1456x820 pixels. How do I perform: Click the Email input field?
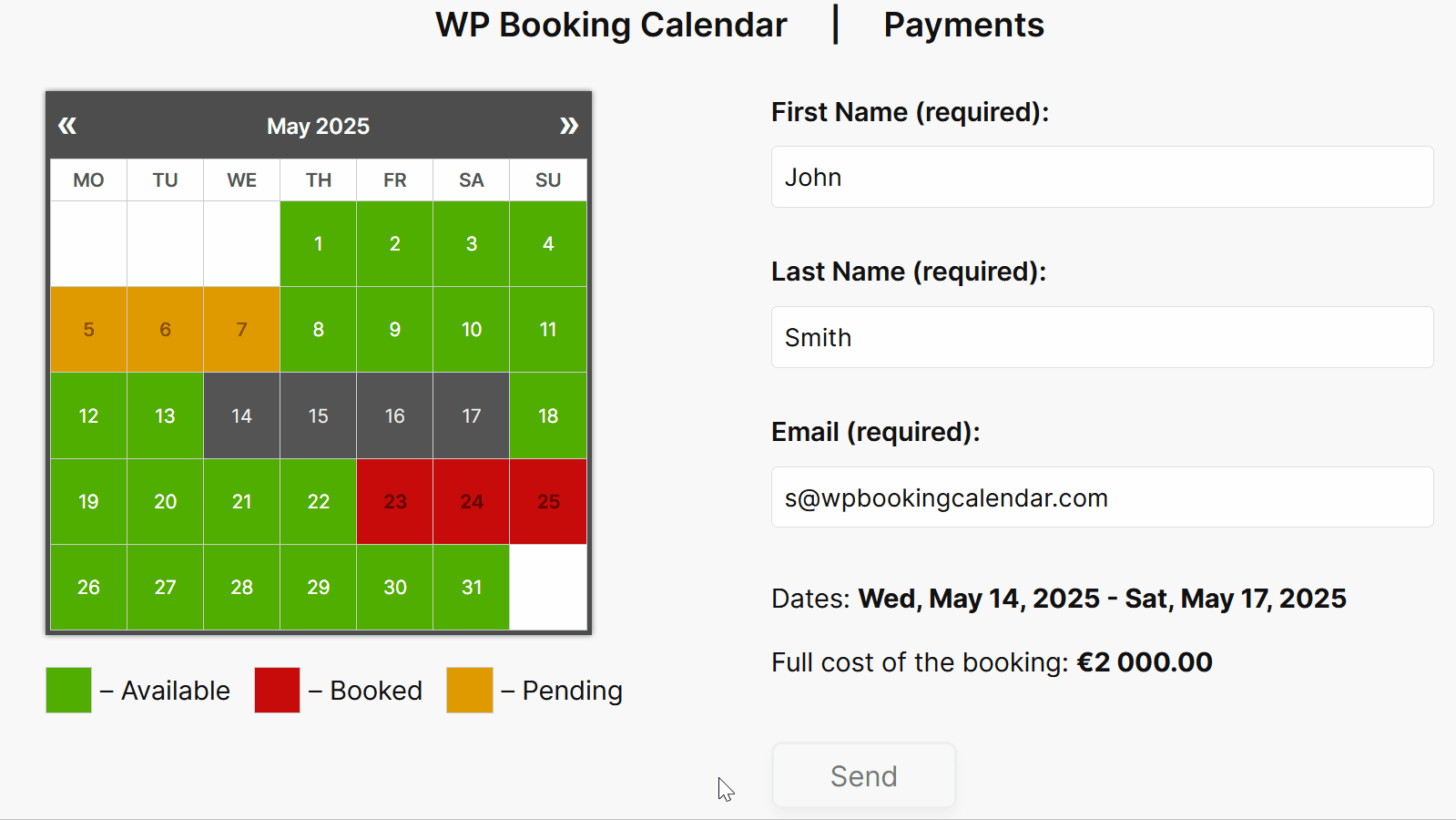(x=1102, y=497)
